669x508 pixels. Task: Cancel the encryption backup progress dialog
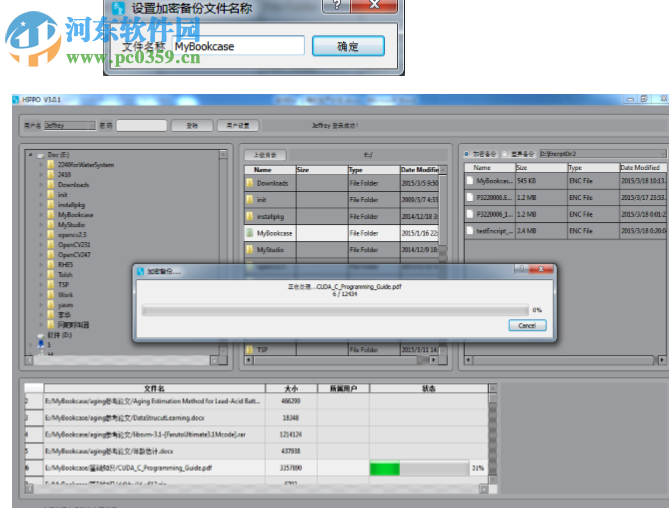coord(527,325)
